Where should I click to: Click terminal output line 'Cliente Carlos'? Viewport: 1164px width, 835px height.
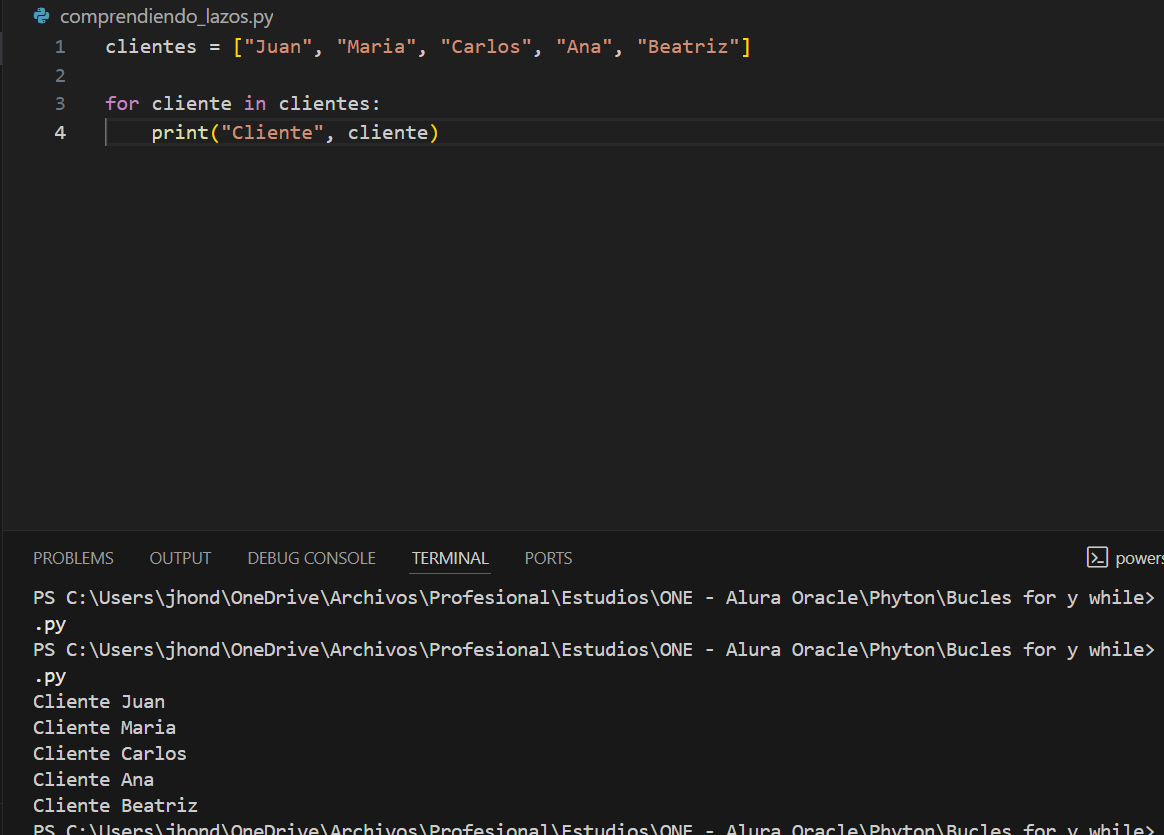110,754
